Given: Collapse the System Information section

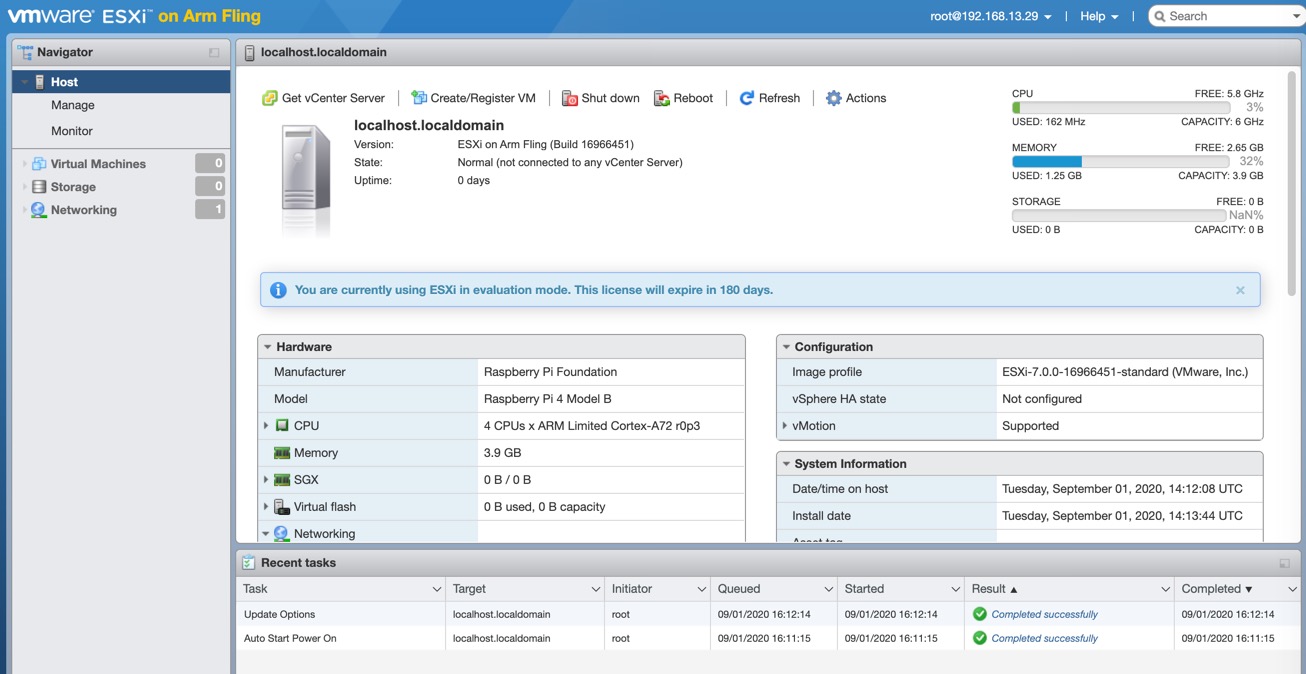Looking at the screenshot, I should [786, 464].
